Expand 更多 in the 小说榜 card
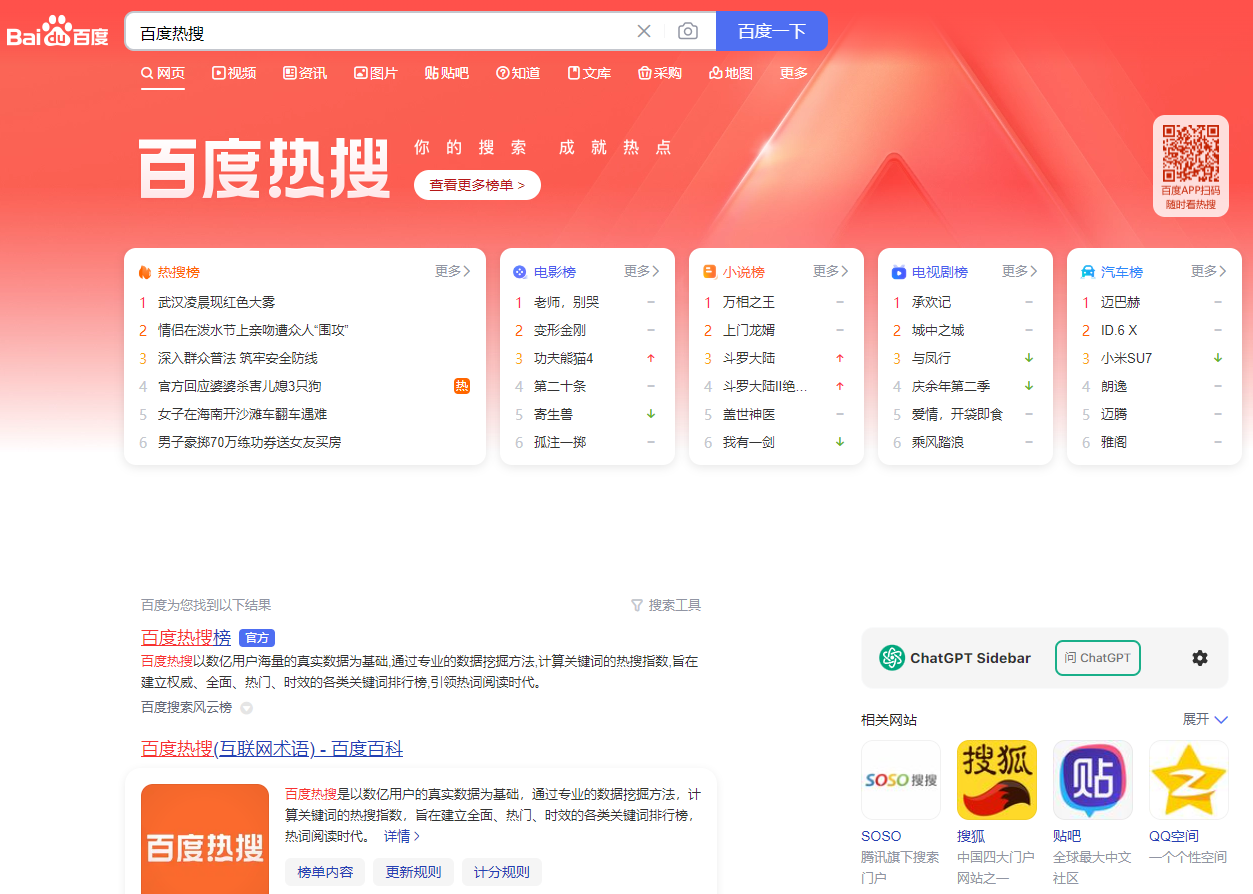This screenshot has height=894, width=1253. (x=831, y=271)
